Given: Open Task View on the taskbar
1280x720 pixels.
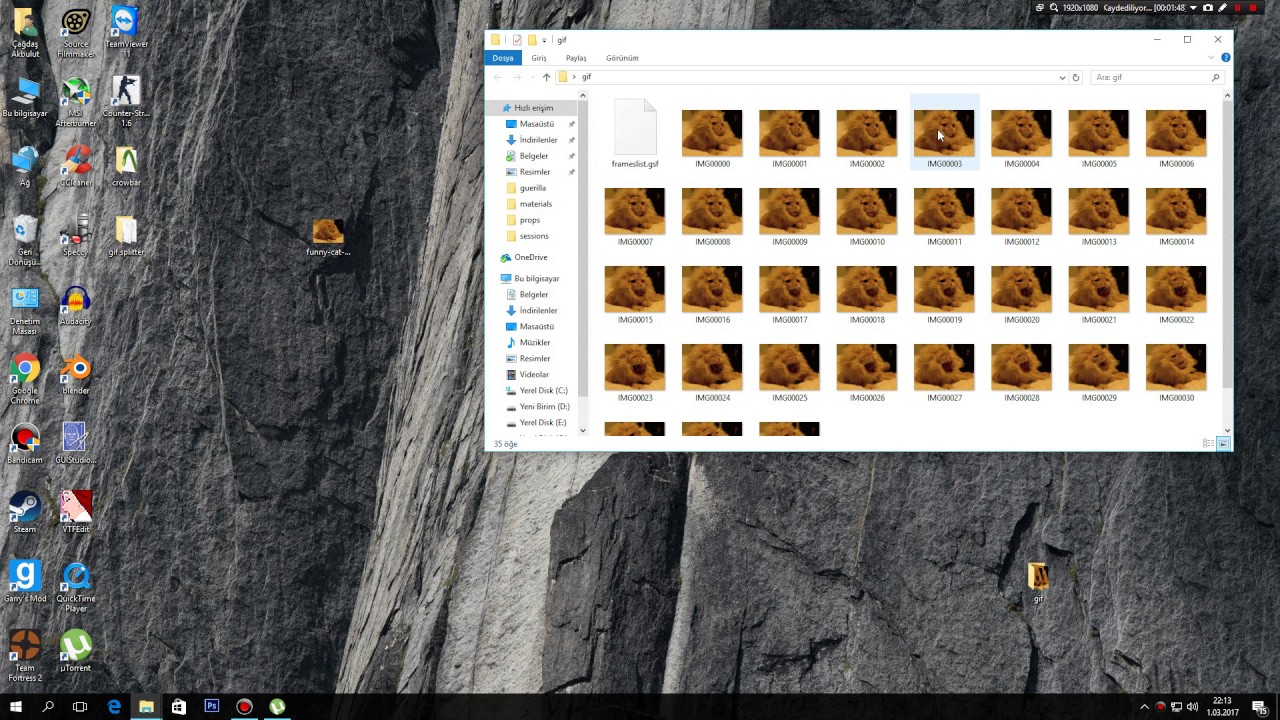Looking at the screenshot, I should click(x=80, y=706).
